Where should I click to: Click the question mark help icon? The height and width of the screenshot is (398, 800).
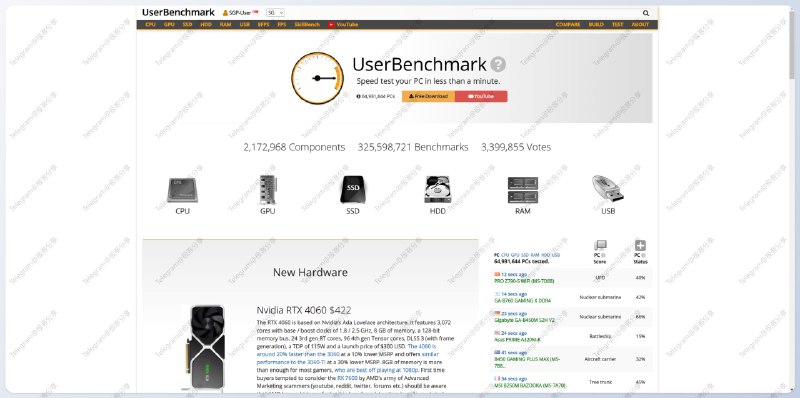click(498, 64)
